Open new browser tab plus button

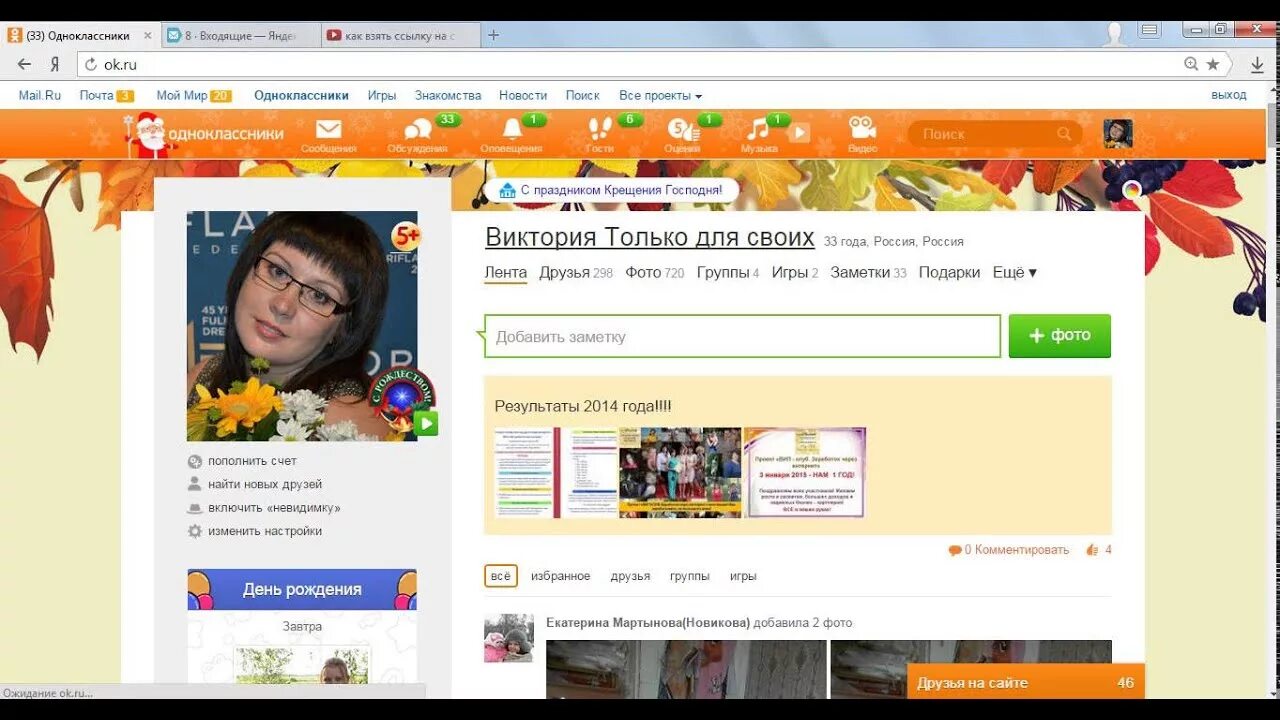coord(493,35)
